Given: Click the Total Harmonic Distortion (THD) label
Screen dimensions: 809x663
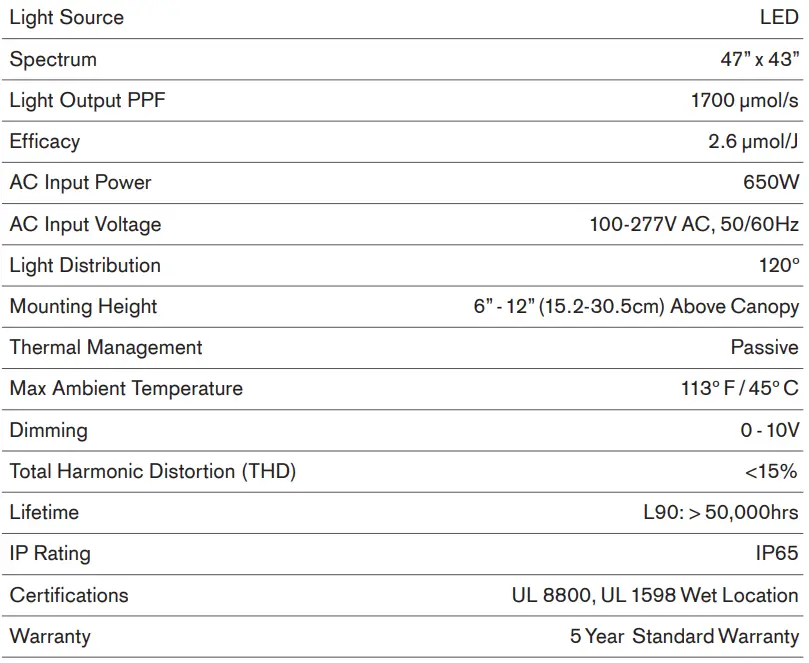Looking at the screenshot, I should (x=153, y=471).
